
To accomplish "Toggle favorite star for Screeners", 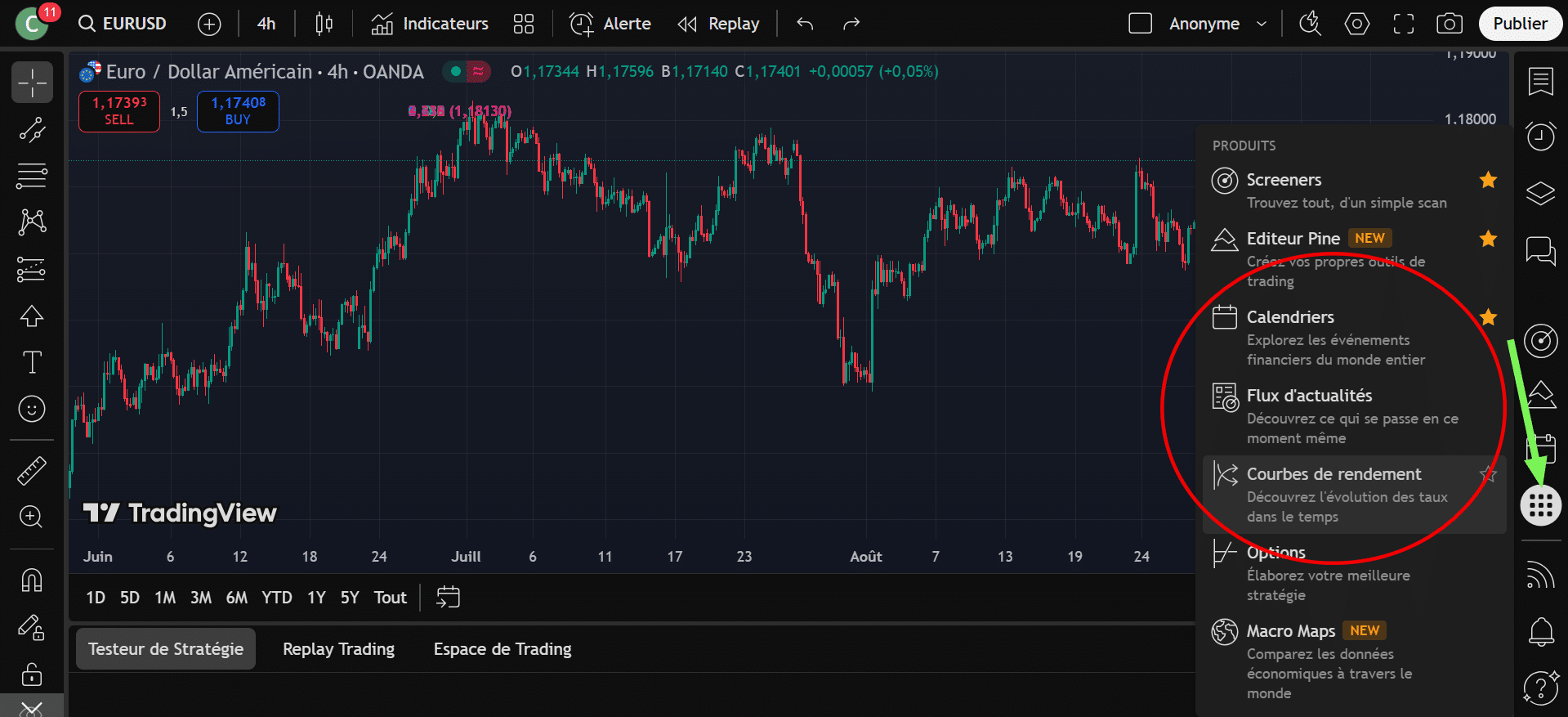I will 1488,180.
